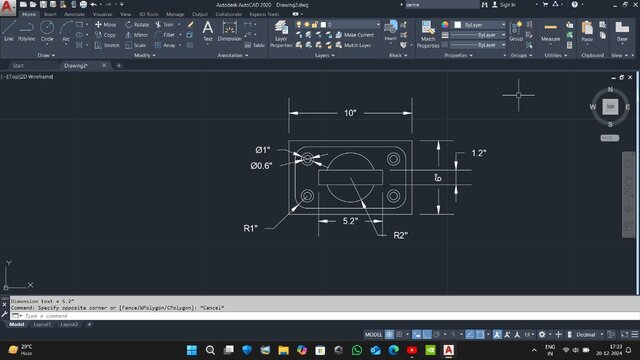The height and width of the screenshot is (360, 640).
Task: Click the search box in title bar
Action: pyautogui.click(x=442, y=5)
